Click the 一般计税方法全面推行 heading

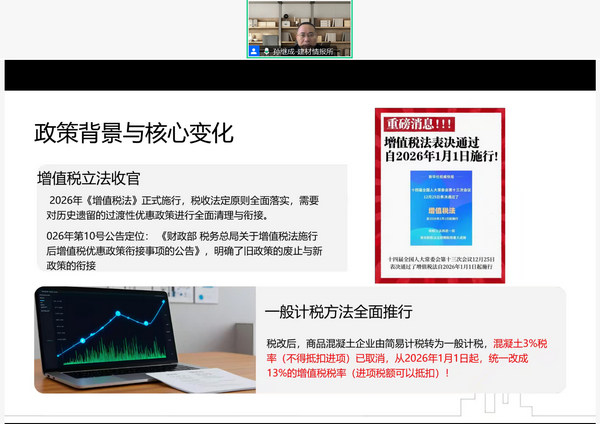(x=338, y=312)
